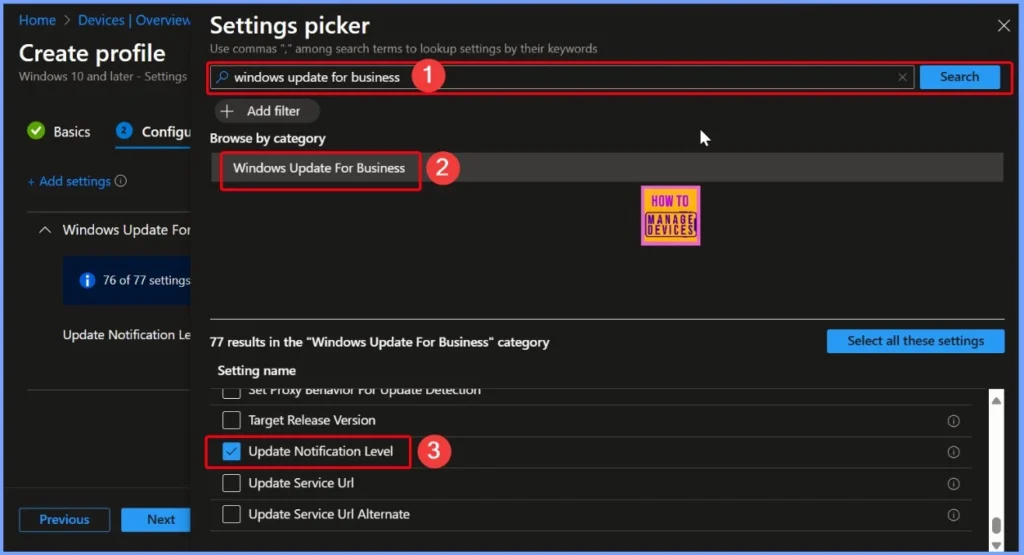This screenshot has width=1024, height=555.
Task: Open info for Update Service Url Alternate
Action: point(953,515)
